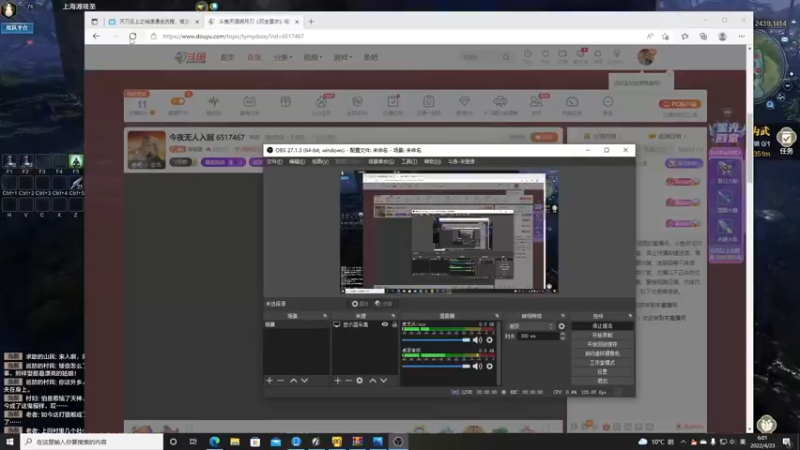Remove scene with minus icon in Scenes panel
Image resolution: width=800 pixels, height=450 pixels.
pyautogui.click(x=281, y=381)
